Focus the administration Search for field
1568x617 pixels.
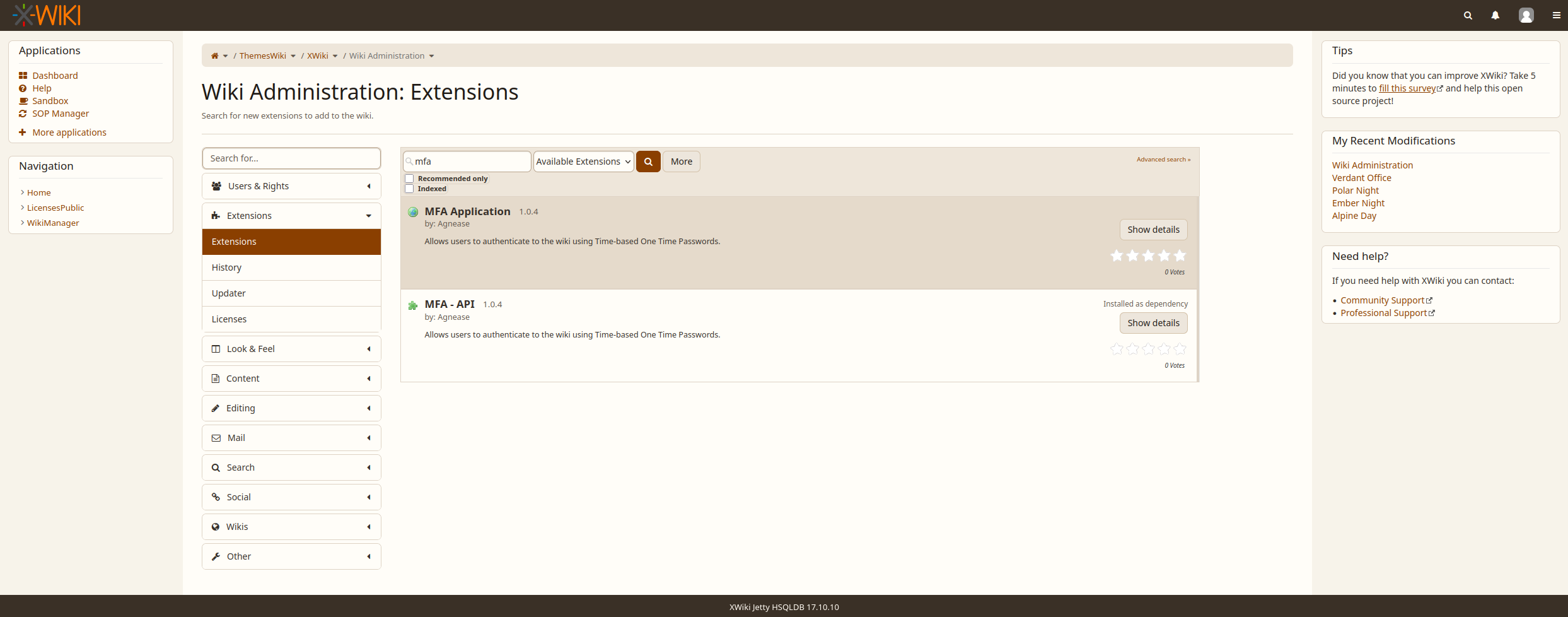(x=291, y=158)
